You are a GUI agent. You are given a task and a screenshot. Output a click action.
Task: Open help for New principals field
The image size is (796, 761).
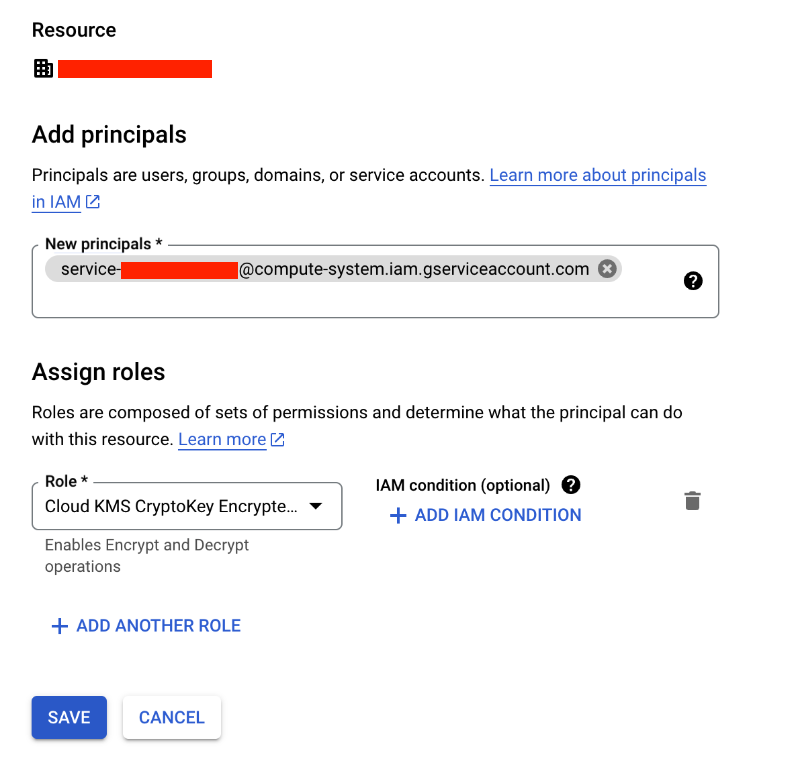coord(693,281)
